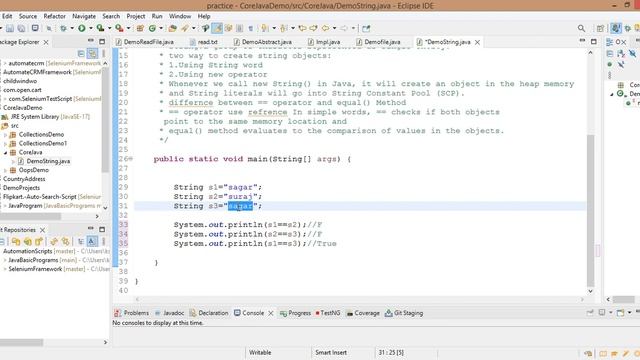Click Back navigation arrow icon

click(x=325, y=28)
